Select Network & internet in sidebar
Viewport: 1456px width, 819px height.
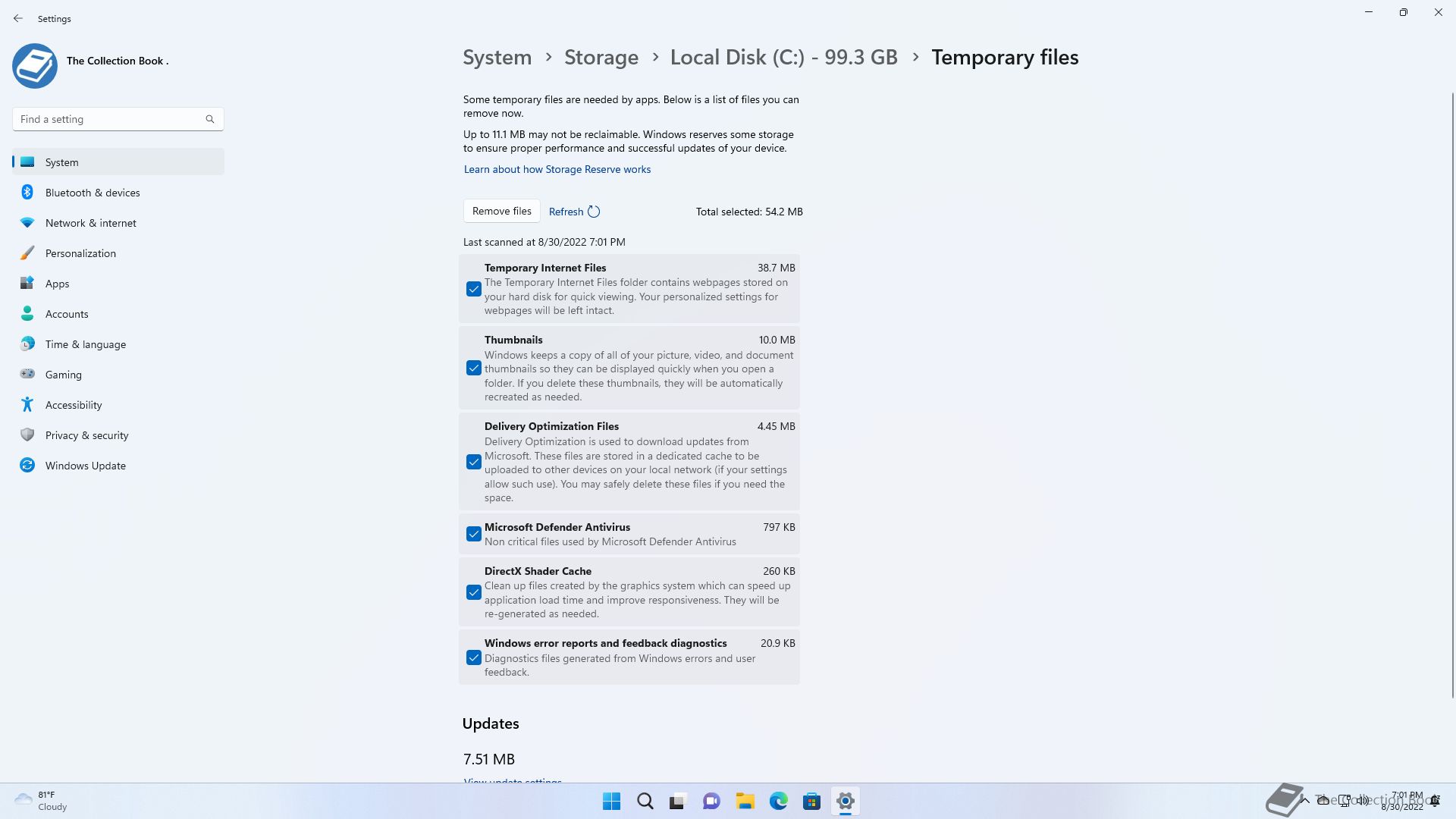pyautogui.click(x=118, y=223)
